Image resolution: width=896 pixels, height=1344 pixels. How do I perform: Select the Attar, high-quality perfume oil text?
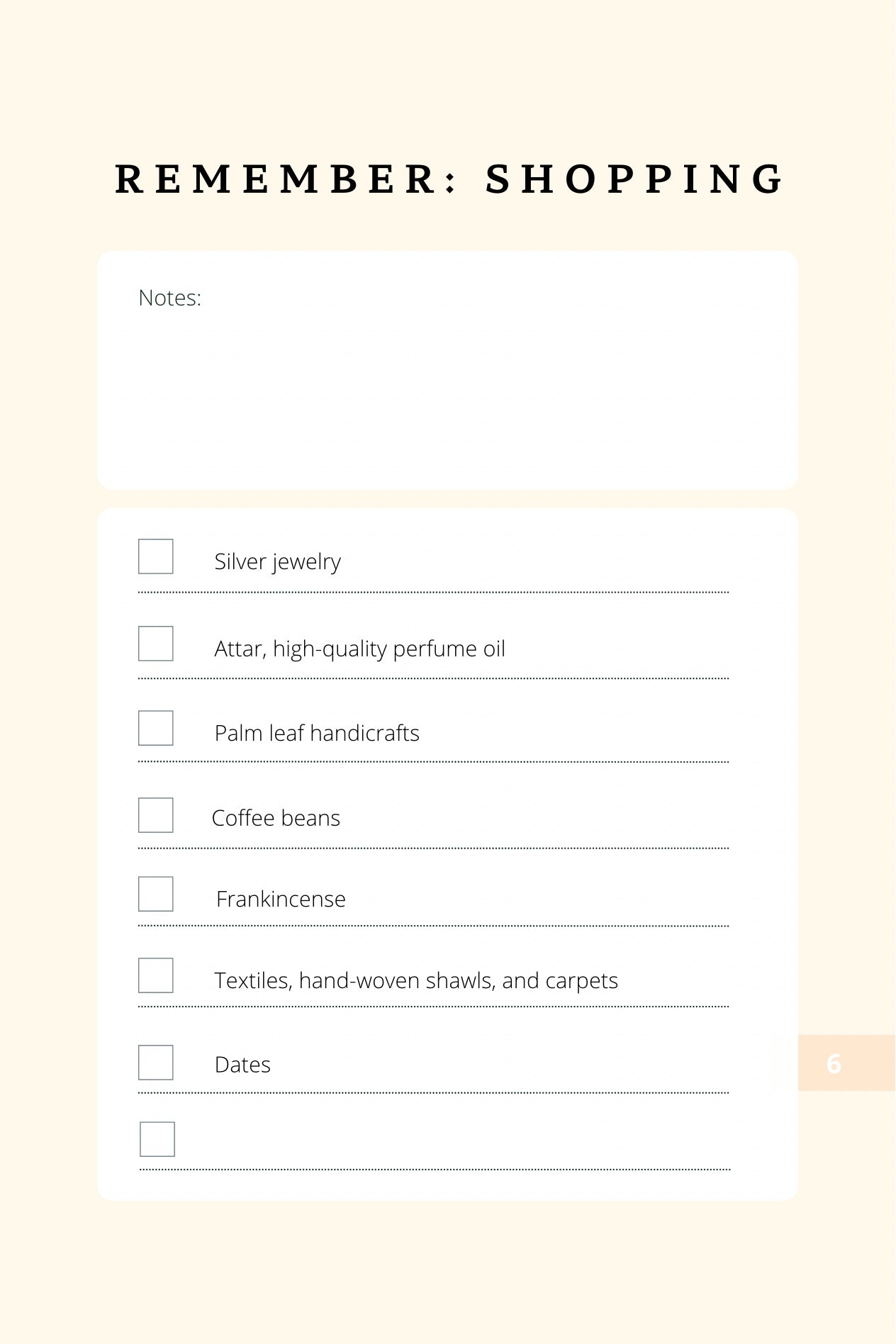click(x=360, y=649)
